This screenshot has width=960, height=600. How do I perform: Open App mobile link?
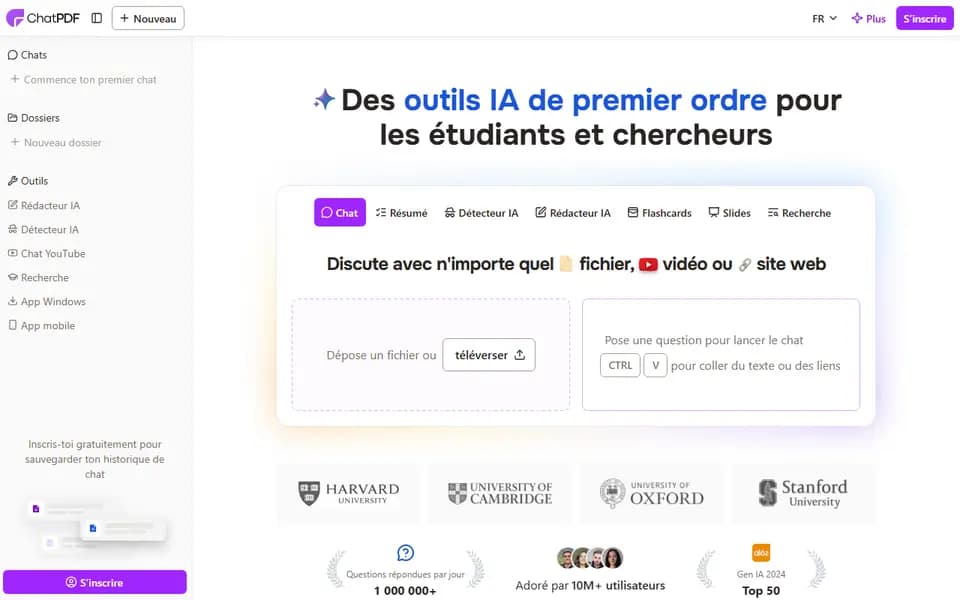(x=42, y=326)
